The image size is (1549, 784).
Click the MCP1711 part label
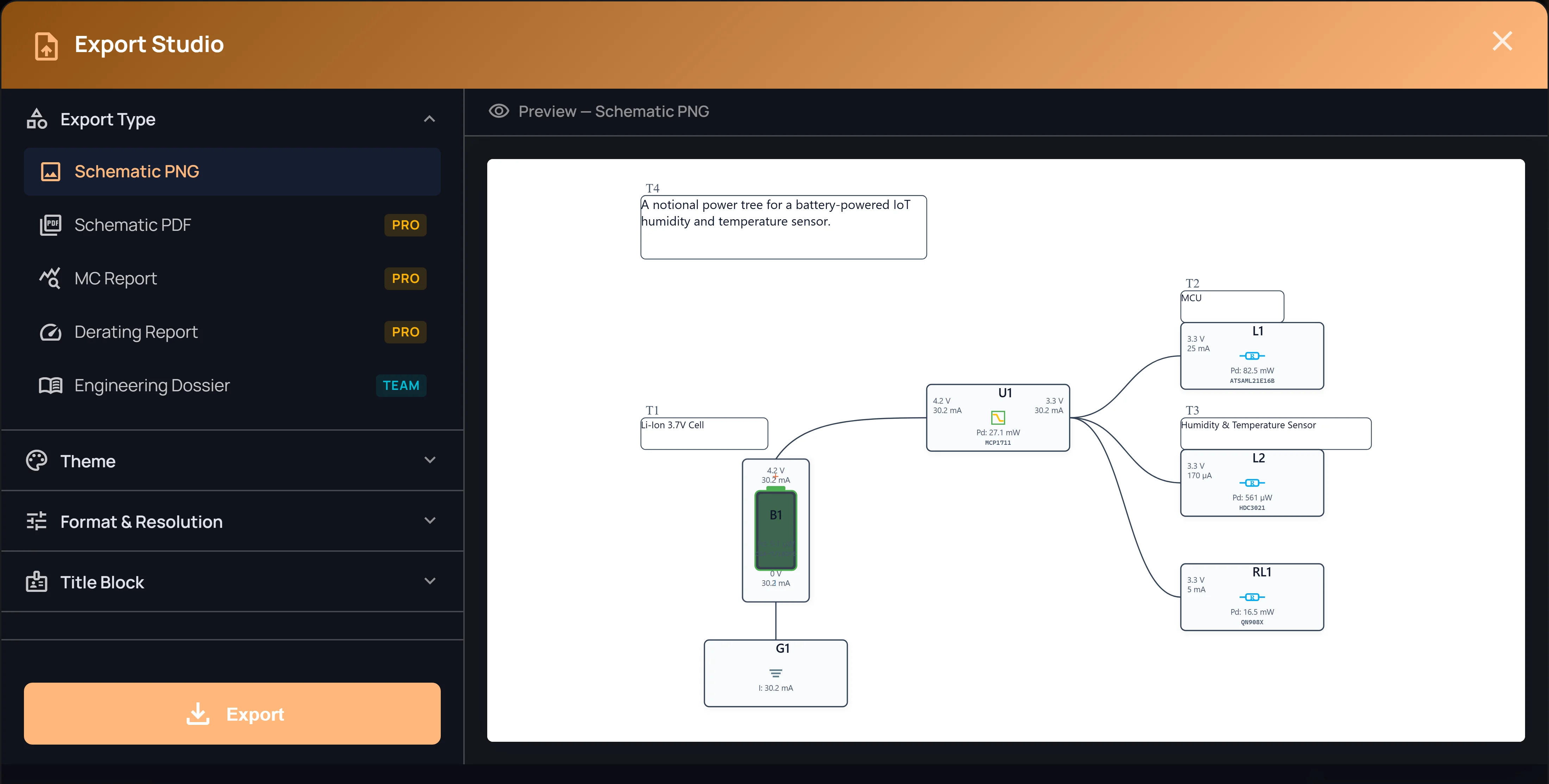998,443
